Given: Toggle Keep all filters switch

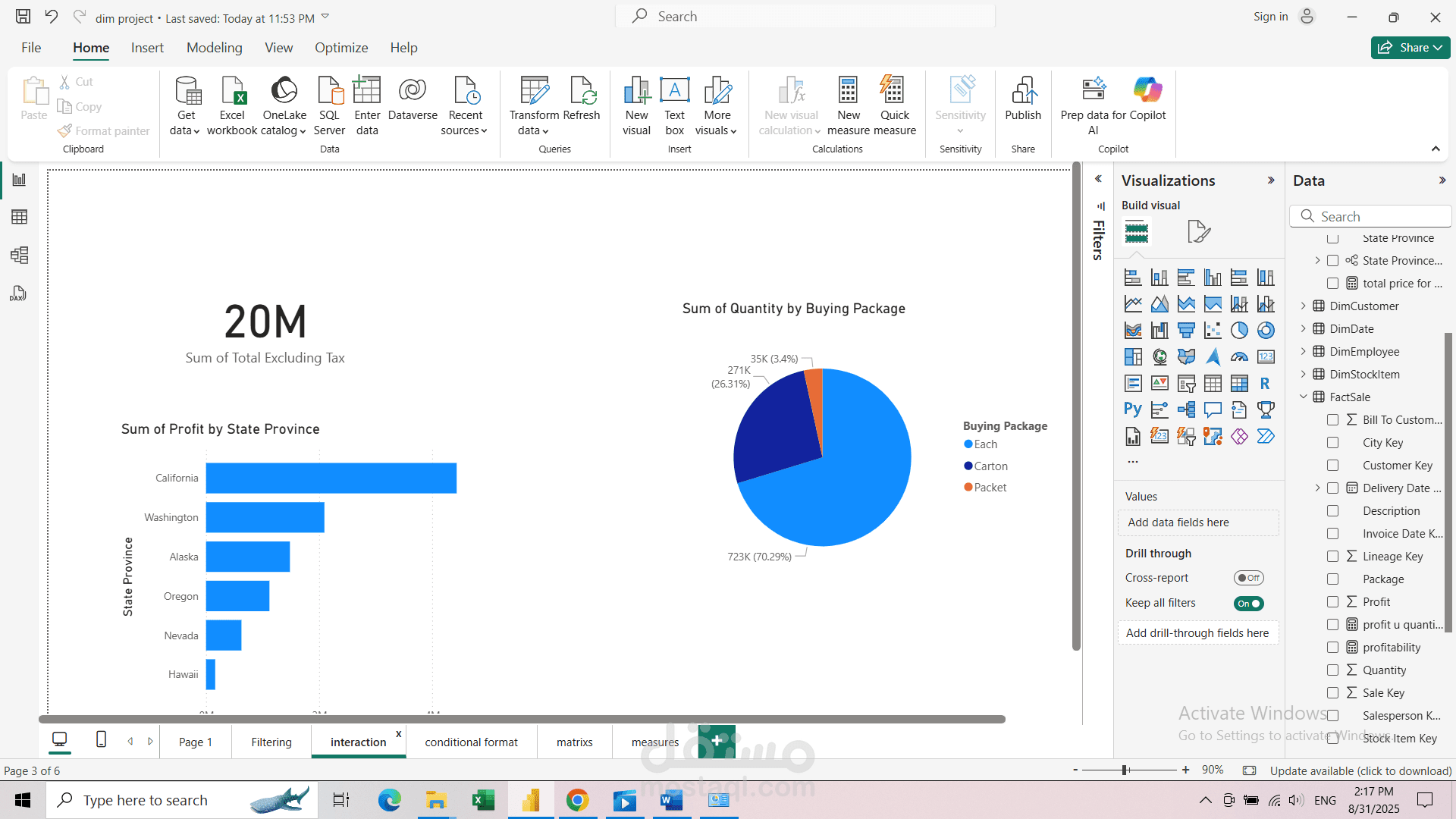Looking at the screenshot, I should (1248, 604).
